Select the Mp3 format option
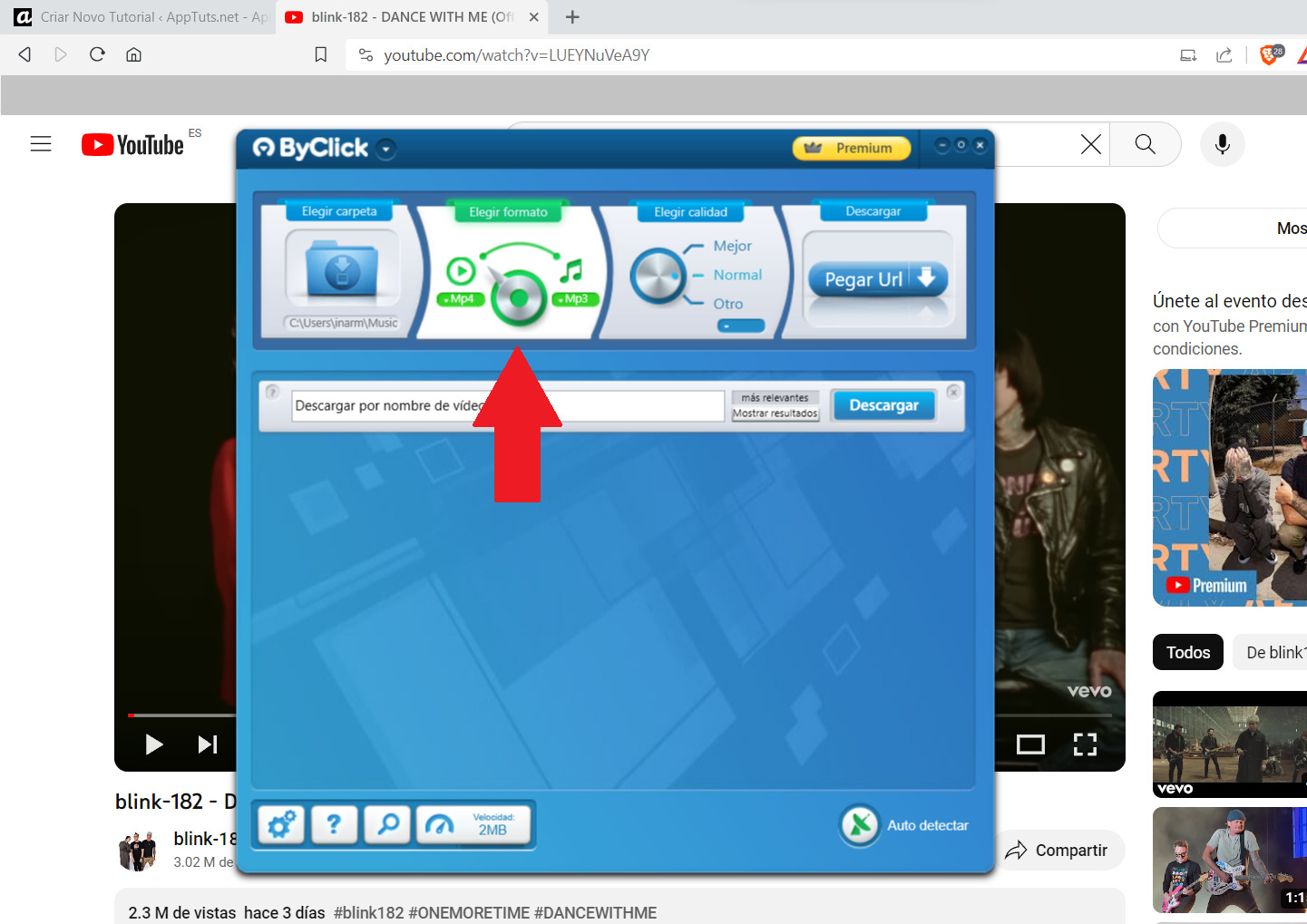 tap(575, 299)
